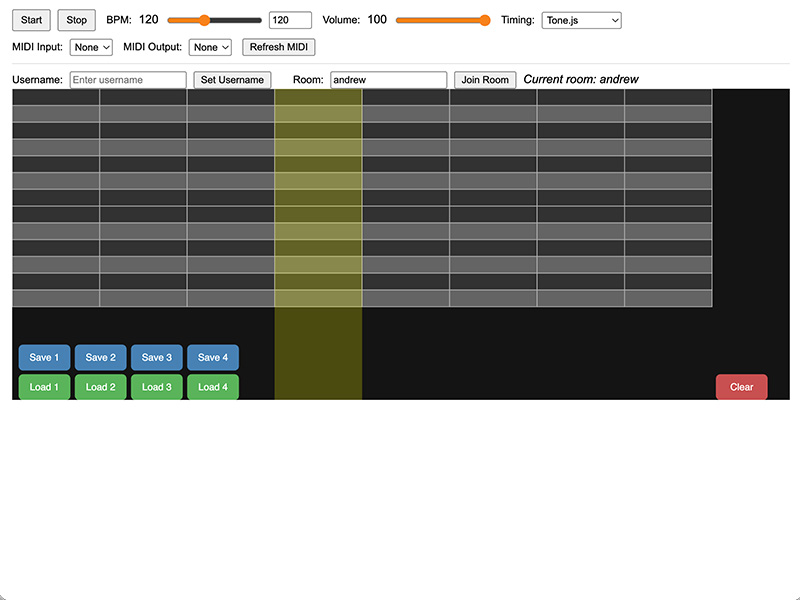Click the Volume slider handle

coord(485,20)
